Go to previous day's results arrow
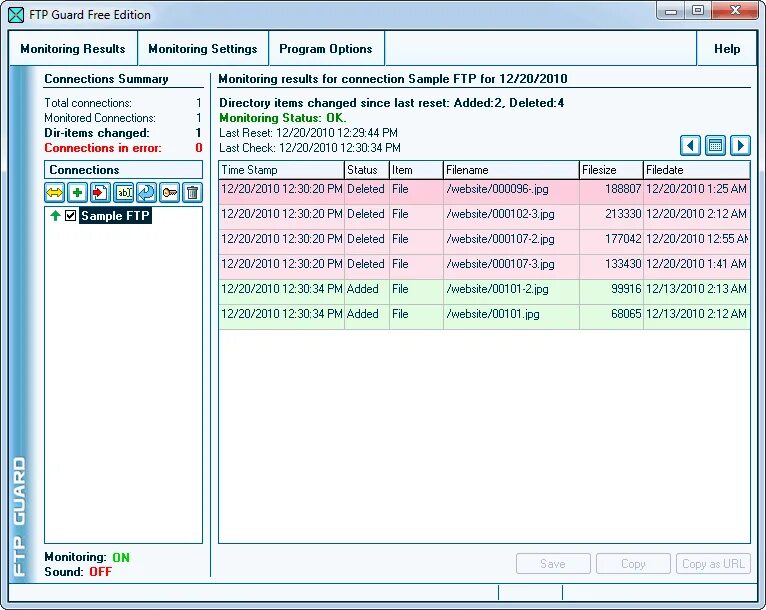Viewport: 766px width, 610px height. coord(690,146)
